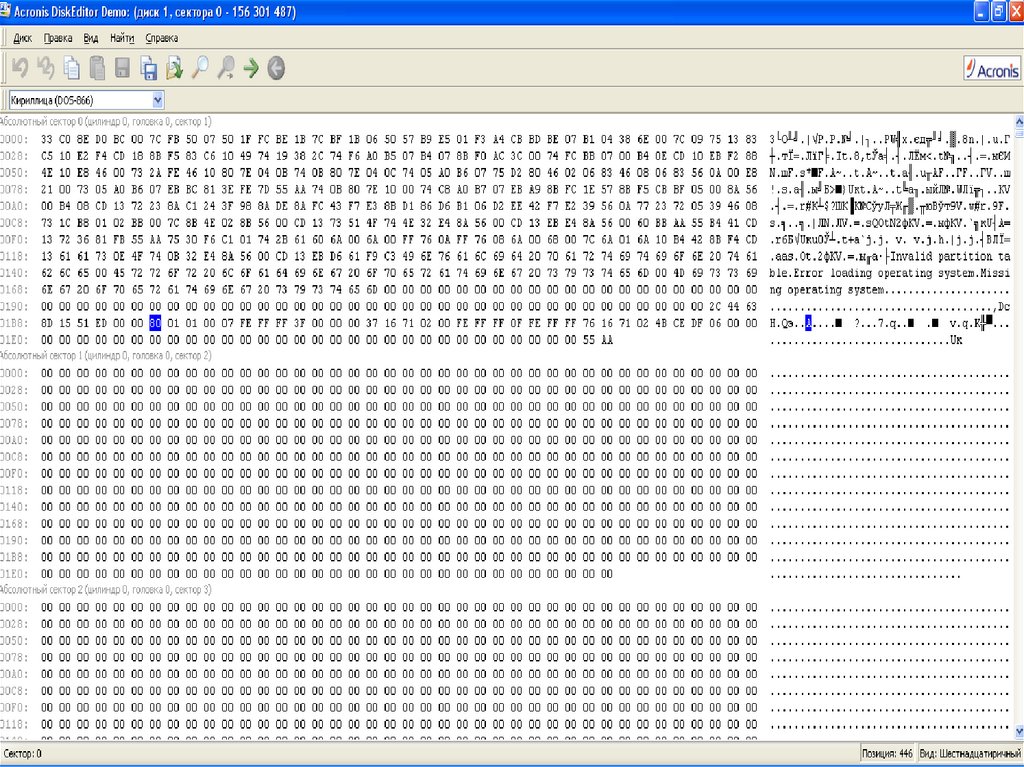Click the grey round Back arrow icon
This screenshot has height=767, width=1024.
(276, 68)
